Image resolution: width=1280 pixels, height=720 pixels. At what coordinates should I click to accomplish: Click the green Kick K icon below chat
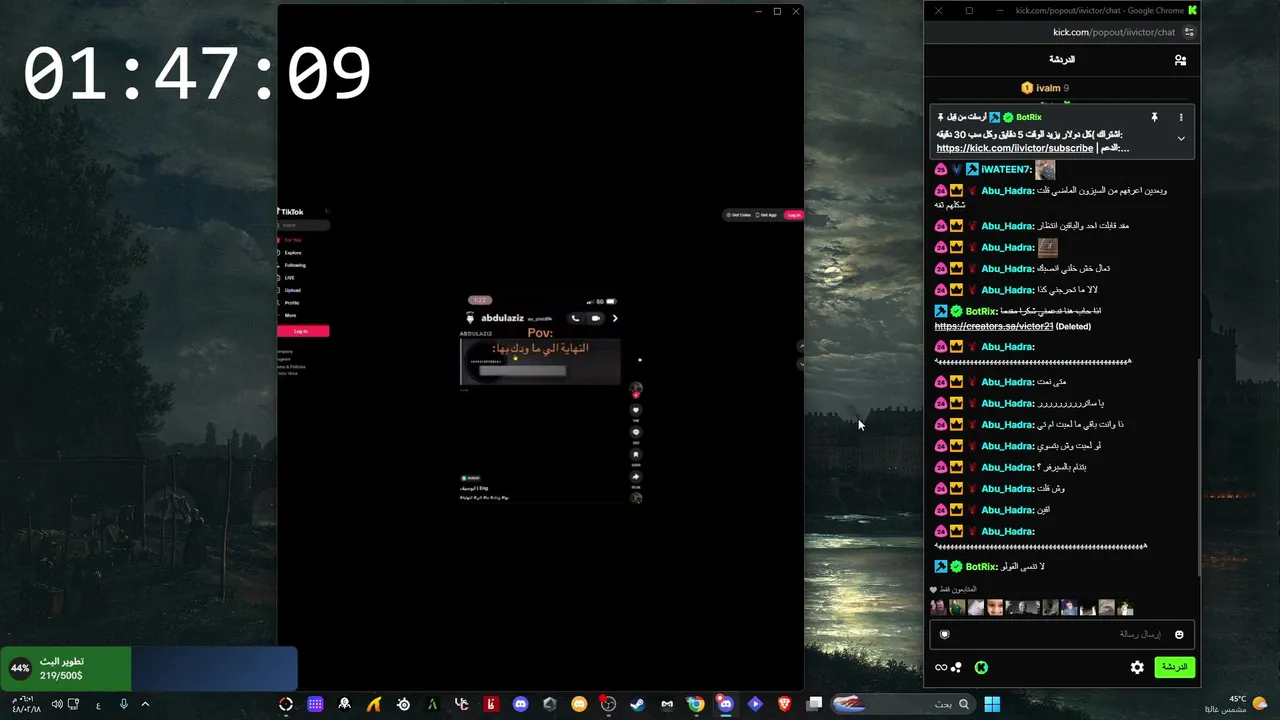tap(981, 667)
